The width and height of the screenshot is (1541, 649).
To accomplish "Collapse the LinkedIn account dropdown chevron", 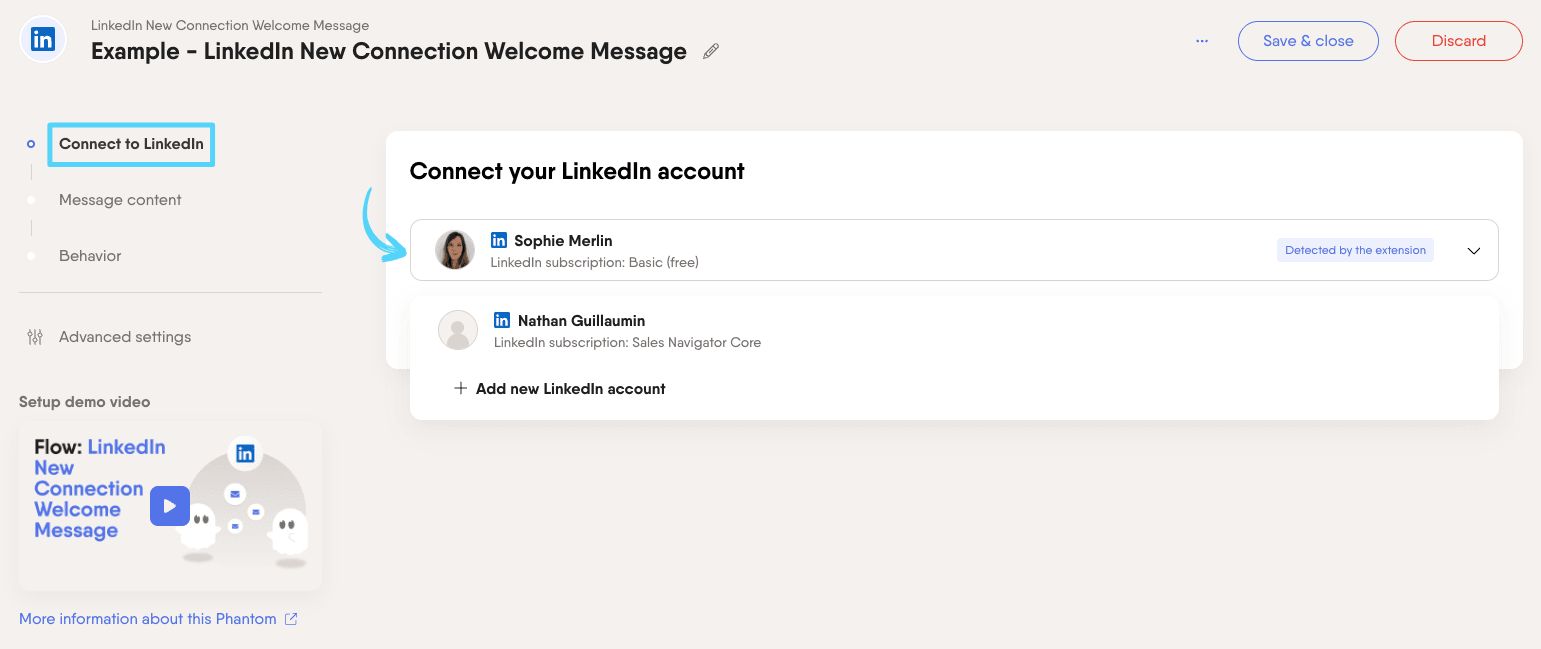I will [x=1473, y=251].
